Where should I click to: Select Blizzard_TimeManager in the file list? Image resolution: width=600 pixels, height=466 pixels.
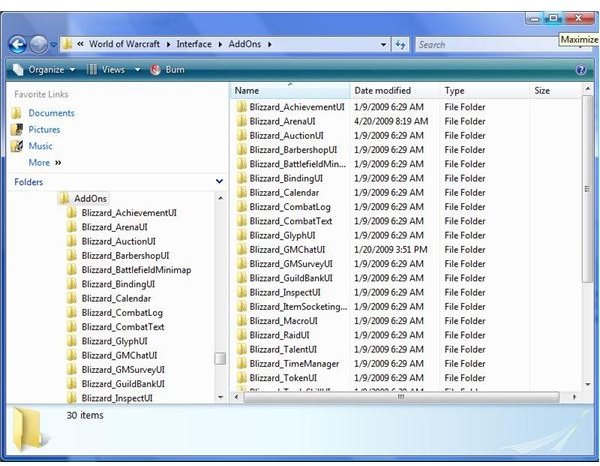coord(294,363)
